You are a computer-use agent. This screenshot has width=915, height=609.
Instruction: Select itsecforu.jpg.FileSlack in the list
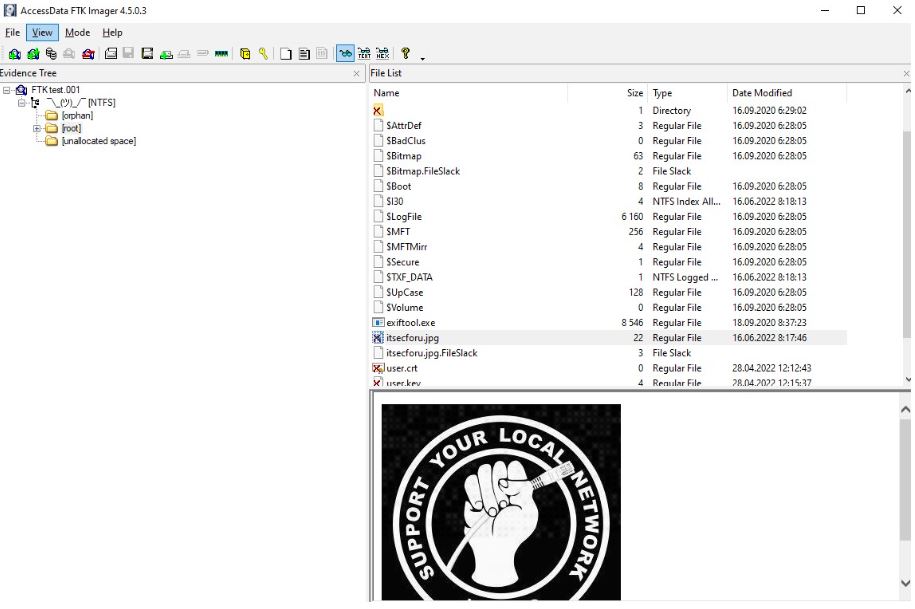(x=609, y=353)
